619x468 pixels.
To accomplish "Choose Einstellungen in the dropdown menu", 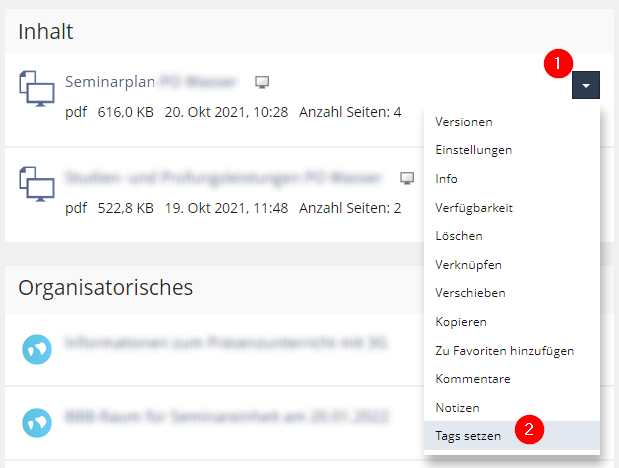I will tap(473, 150).
